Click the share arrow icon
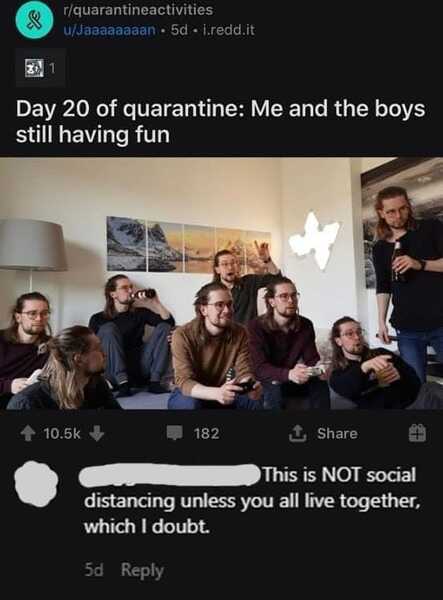This screenshot has height=600, width=443. pos(296,434)
